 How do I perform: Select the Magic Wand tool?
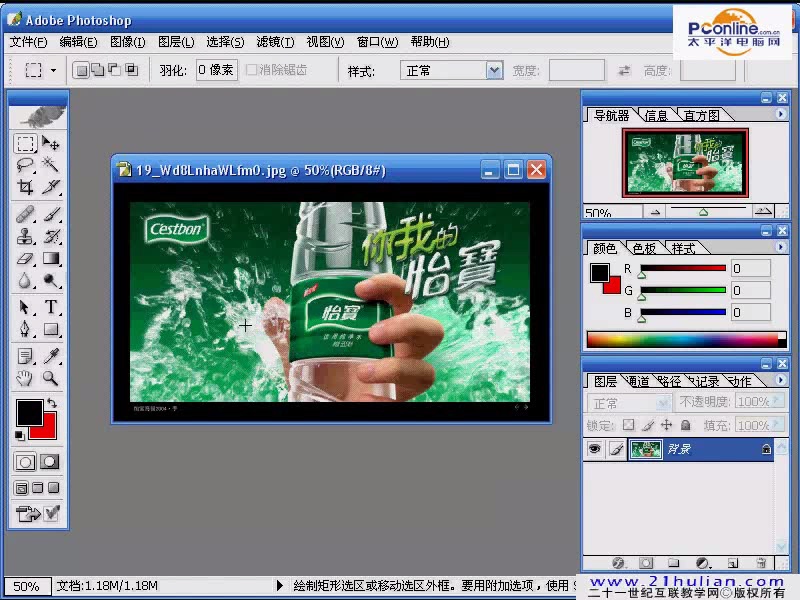coord(51,165)
